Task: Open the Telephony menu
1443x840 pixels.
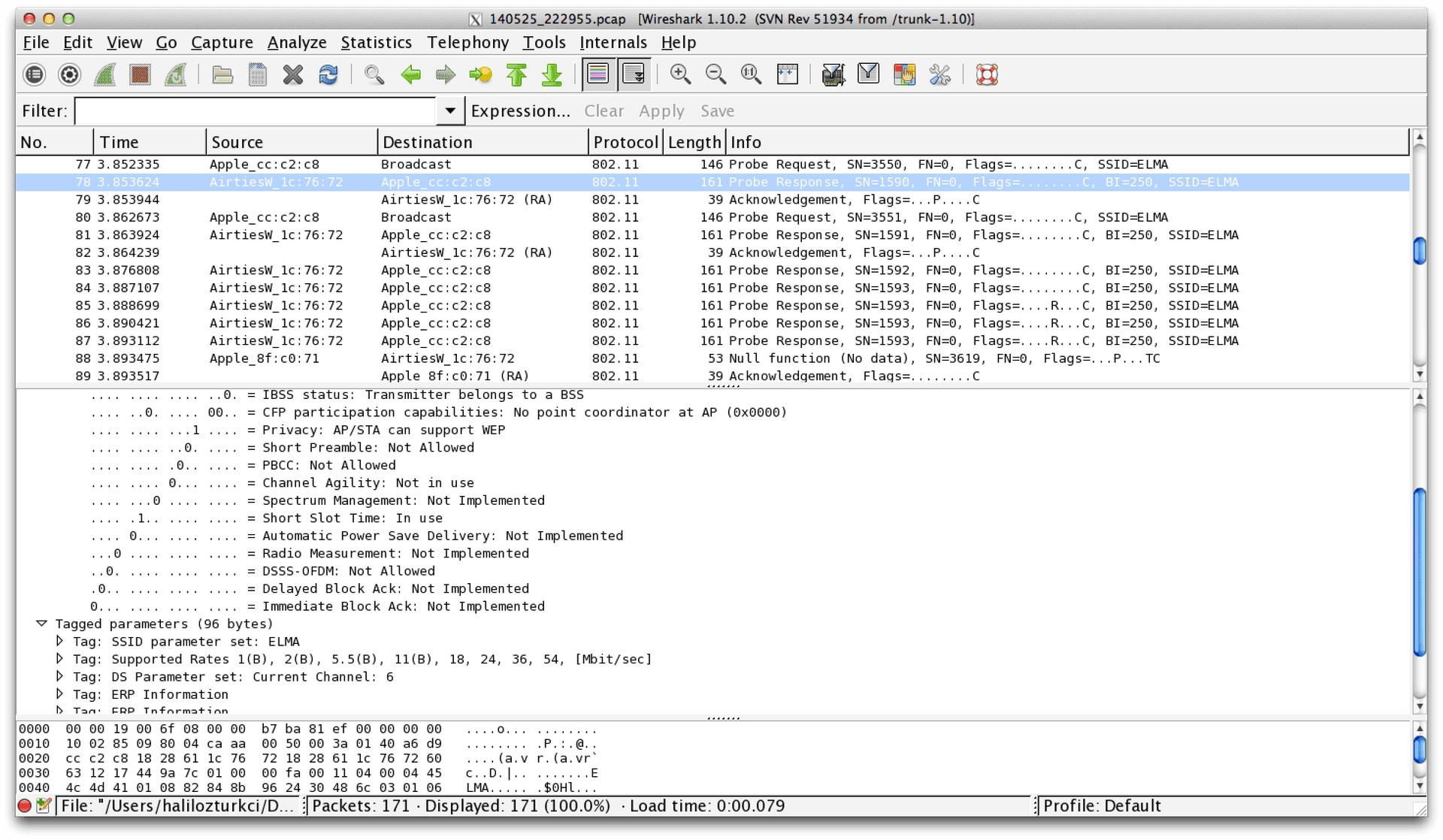Action: [x=467, y=43]
